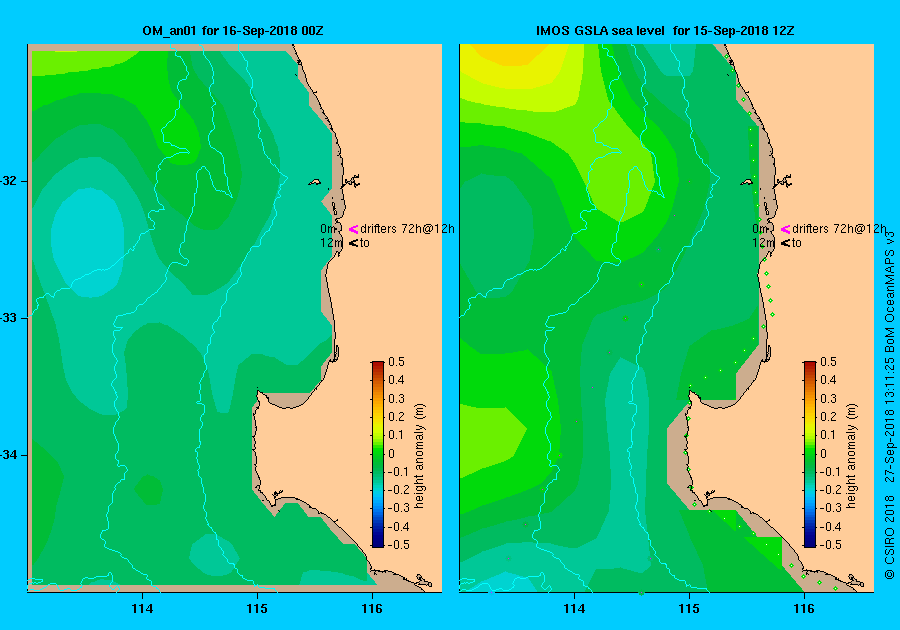Click the left map title OM_an01 for 16-Sep-2018 00Z
This screenshot has height=630, width=900.
[232, 30]
